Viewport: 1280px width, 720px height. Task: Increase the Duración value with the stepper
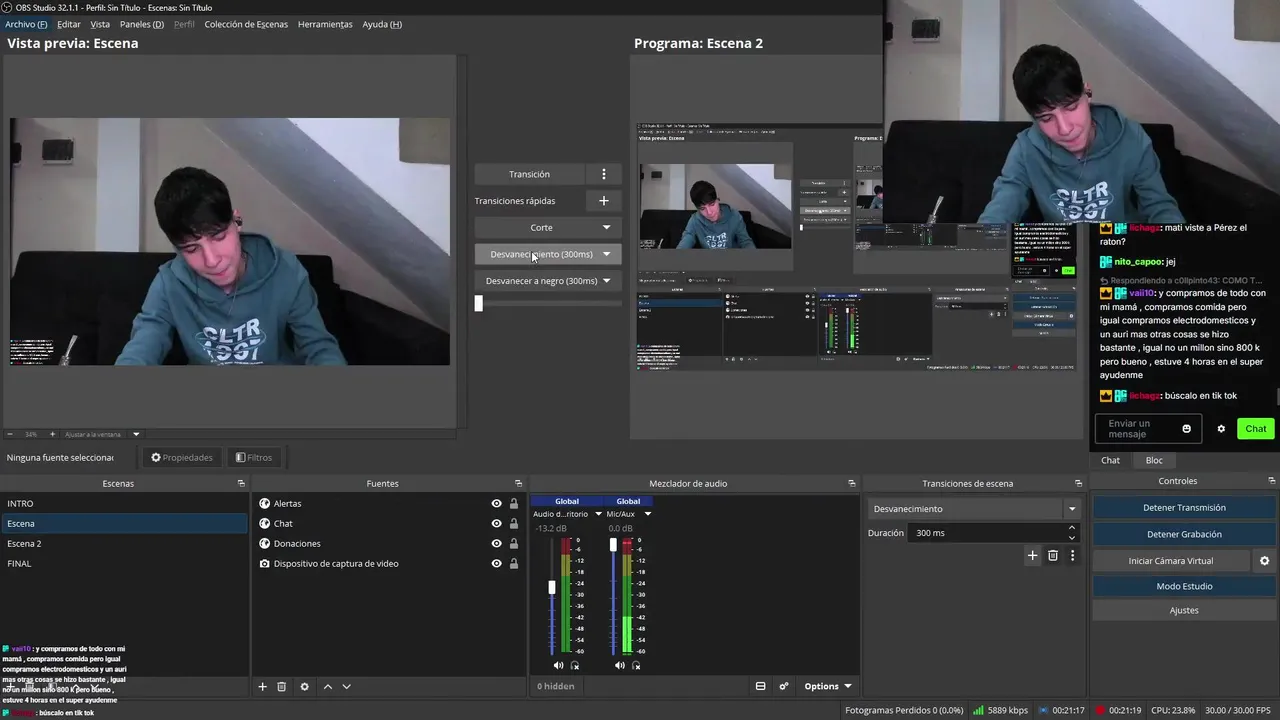pos(1072,528)
